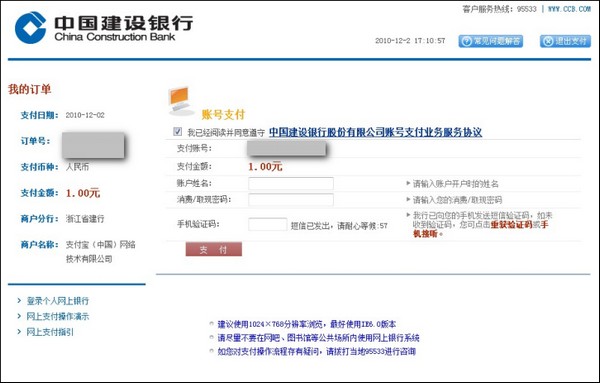The image size is (600, 383).
Task: Open the 常见问题解答 help button
Action: point(491,41)
